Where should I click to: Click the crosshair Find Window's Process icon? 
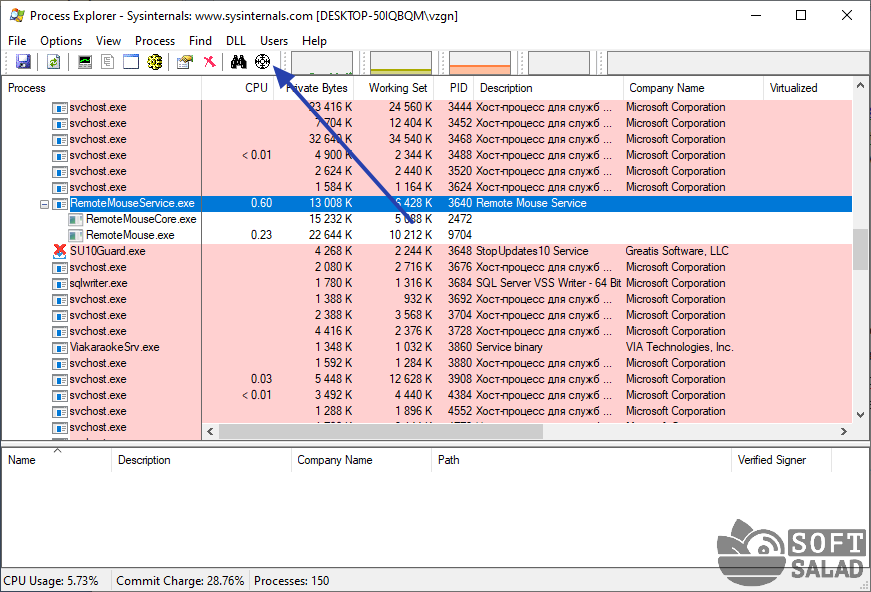click(262, 62)
